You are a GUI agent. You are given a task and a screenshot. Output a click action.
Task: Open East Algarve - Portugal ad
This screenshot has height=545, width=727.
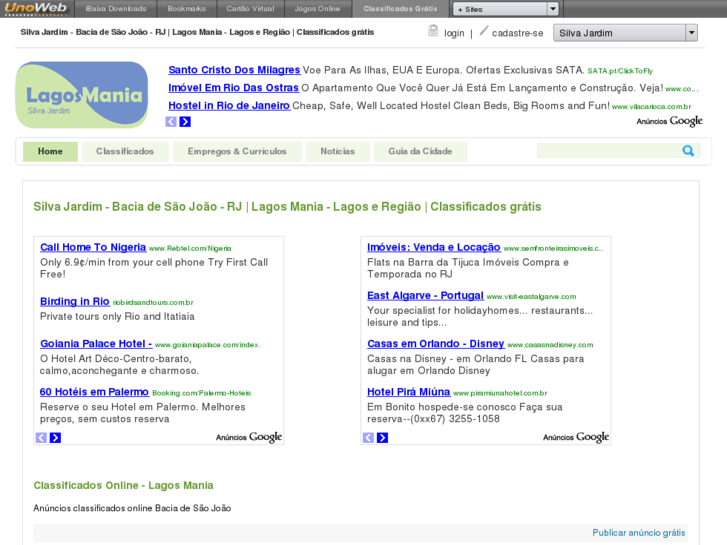pos(425,295)
